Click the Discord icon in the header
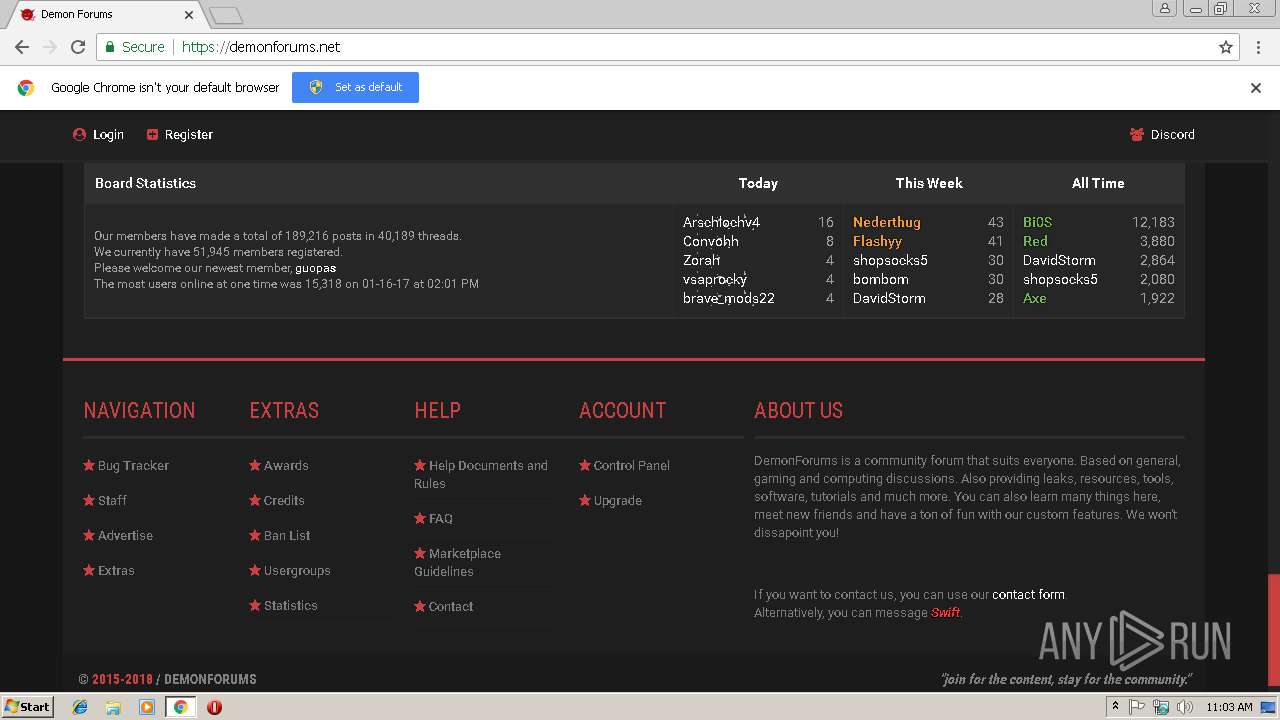The height and width of the screenshot is (720, 1280). 1137,134
